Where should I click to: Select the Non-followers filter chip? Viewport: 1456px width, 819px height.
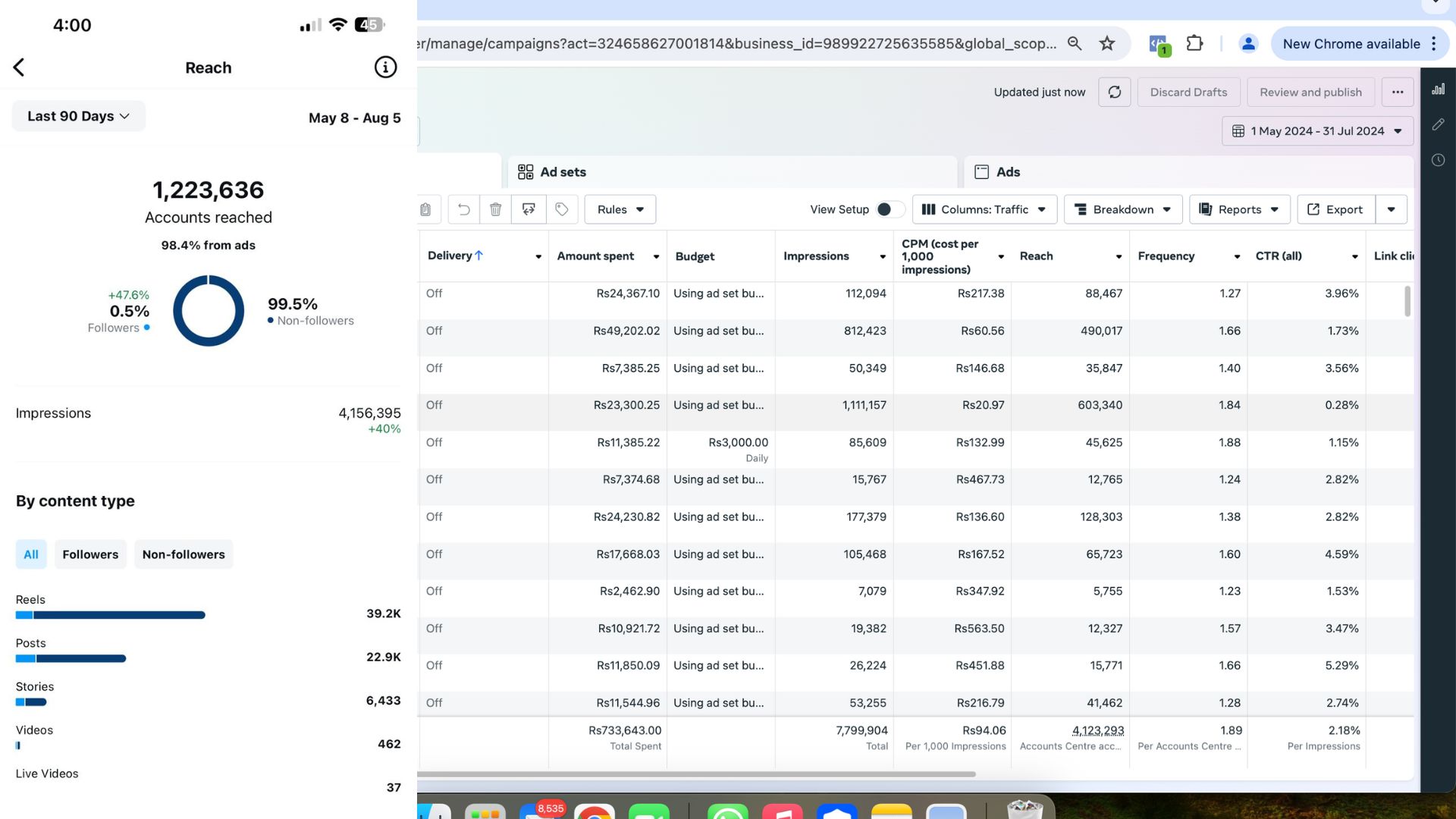184,554
